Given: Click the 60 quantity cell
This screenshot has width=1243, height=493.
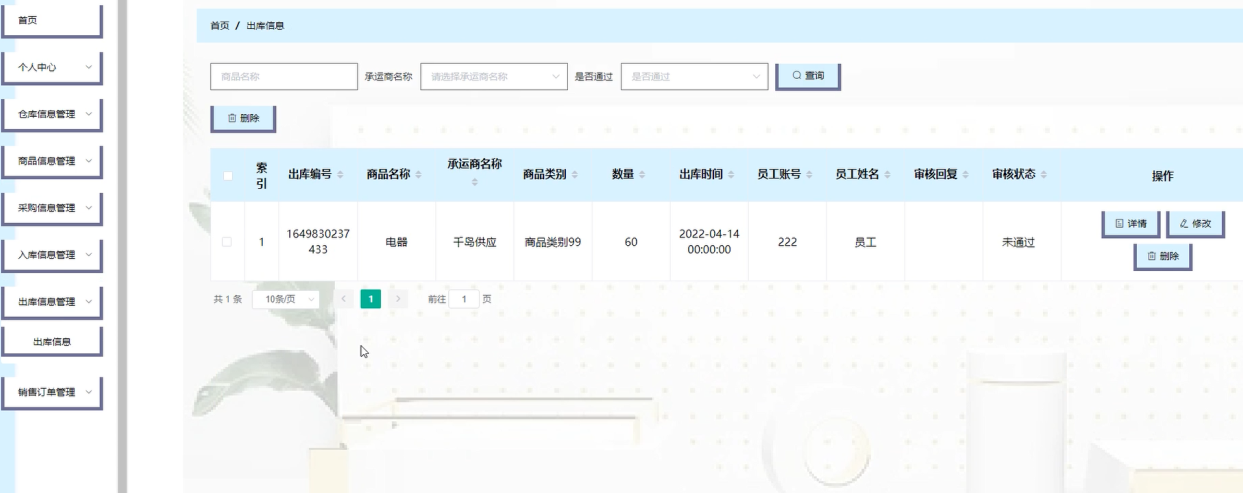Looking at the screenshot, I should pyautogui.click(x=630, y=241).
